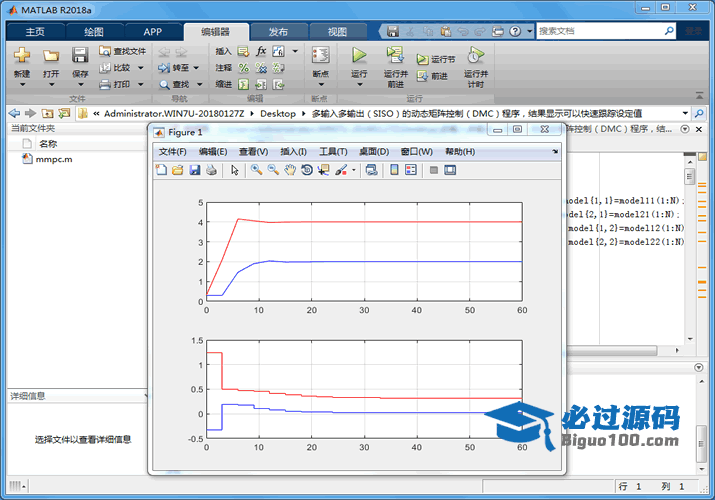Viewport: 715px width, 500px height.
Task: Click the uncomment icon with x
Action: point(261,68)
